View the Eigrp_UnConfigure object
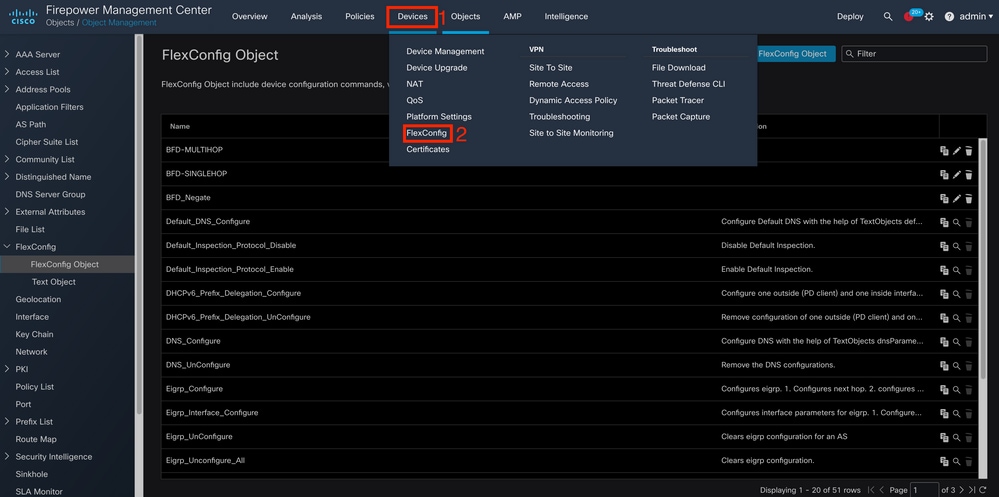The width and height of the screenshot is (999, 497). tap(956, 437)
